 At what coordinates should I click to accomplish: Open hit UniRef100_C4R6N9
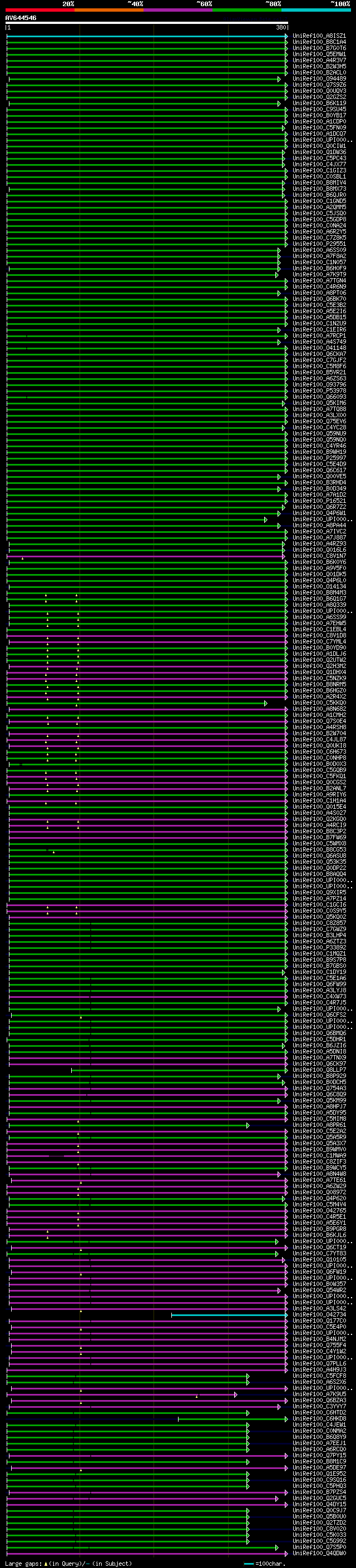319,286
